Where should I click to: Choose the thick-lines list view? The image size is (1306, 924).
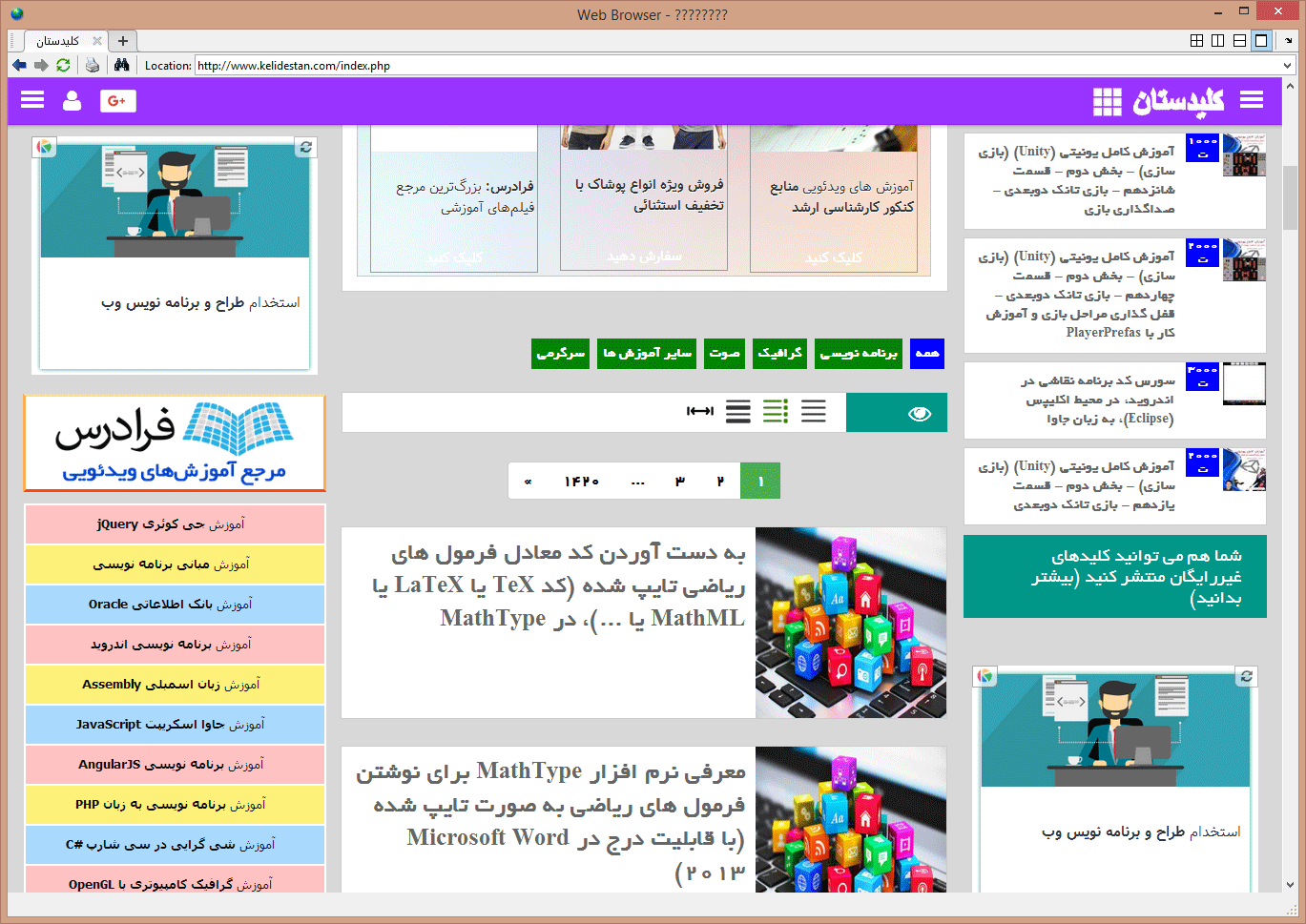coord(738,412)
